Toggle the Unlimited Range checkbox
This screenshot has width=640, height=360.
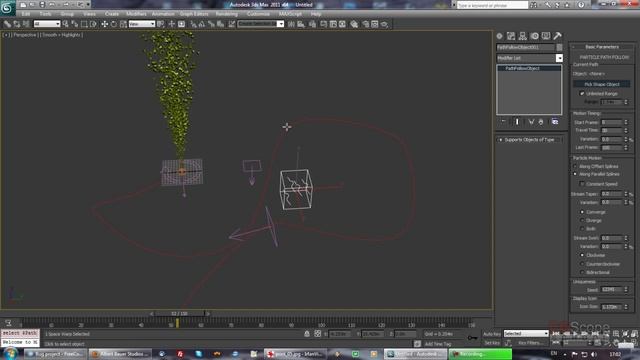[x=582, y=93]
